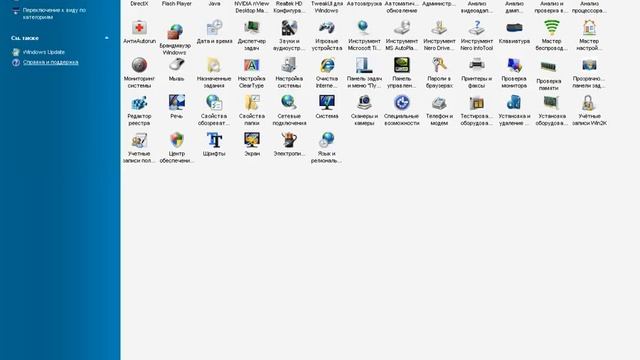
Task: Open Очистка Internet Explorer icon
Action: pyautogui.click(x=327, y=65)
